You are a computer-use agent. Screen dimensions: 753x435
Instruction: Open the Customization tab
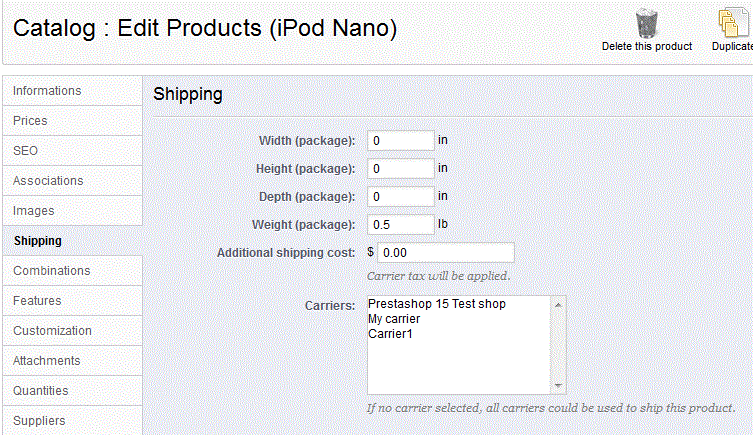tap(52, 331)
